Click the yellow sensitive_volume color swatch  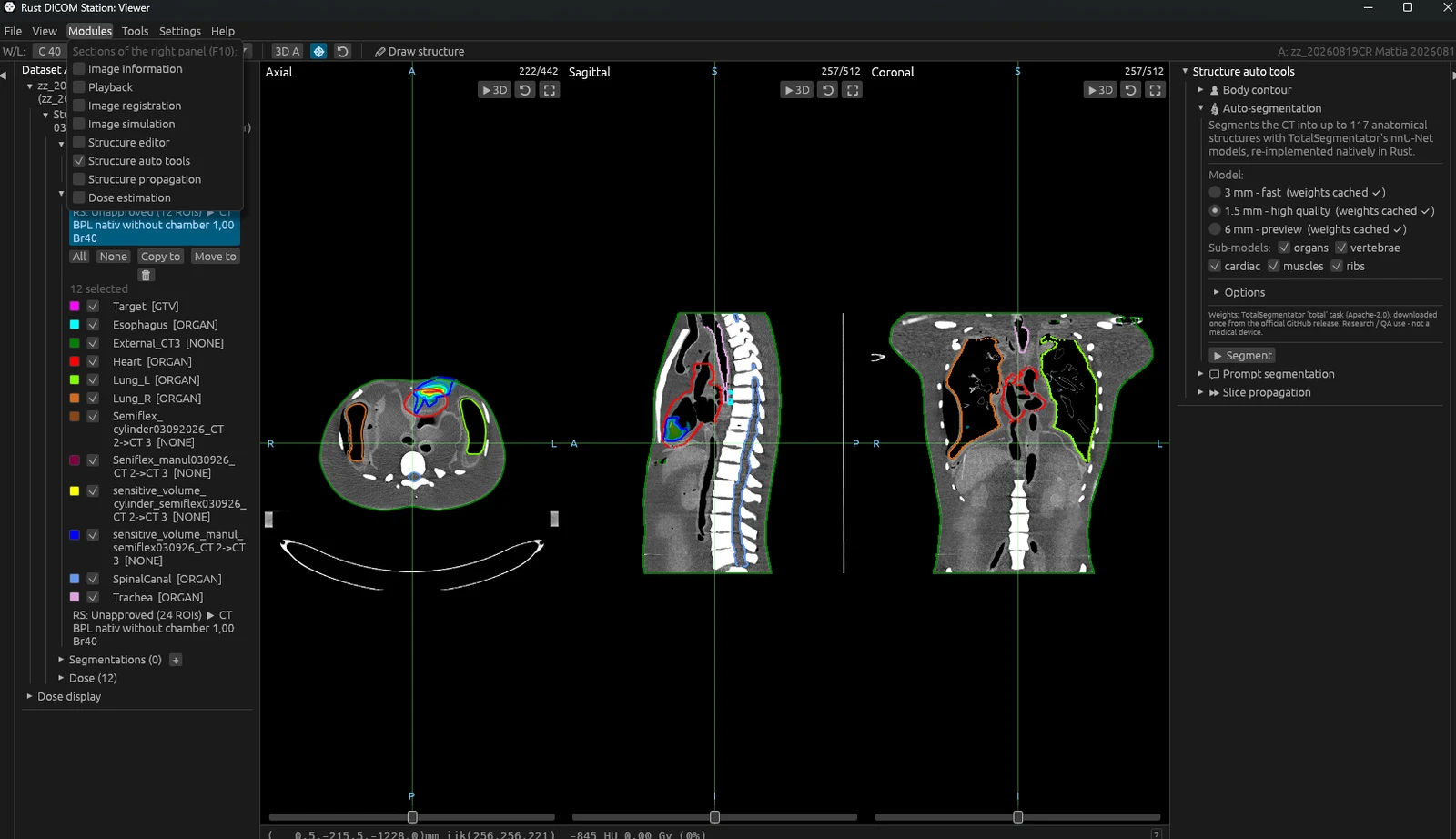click(75, 491)
